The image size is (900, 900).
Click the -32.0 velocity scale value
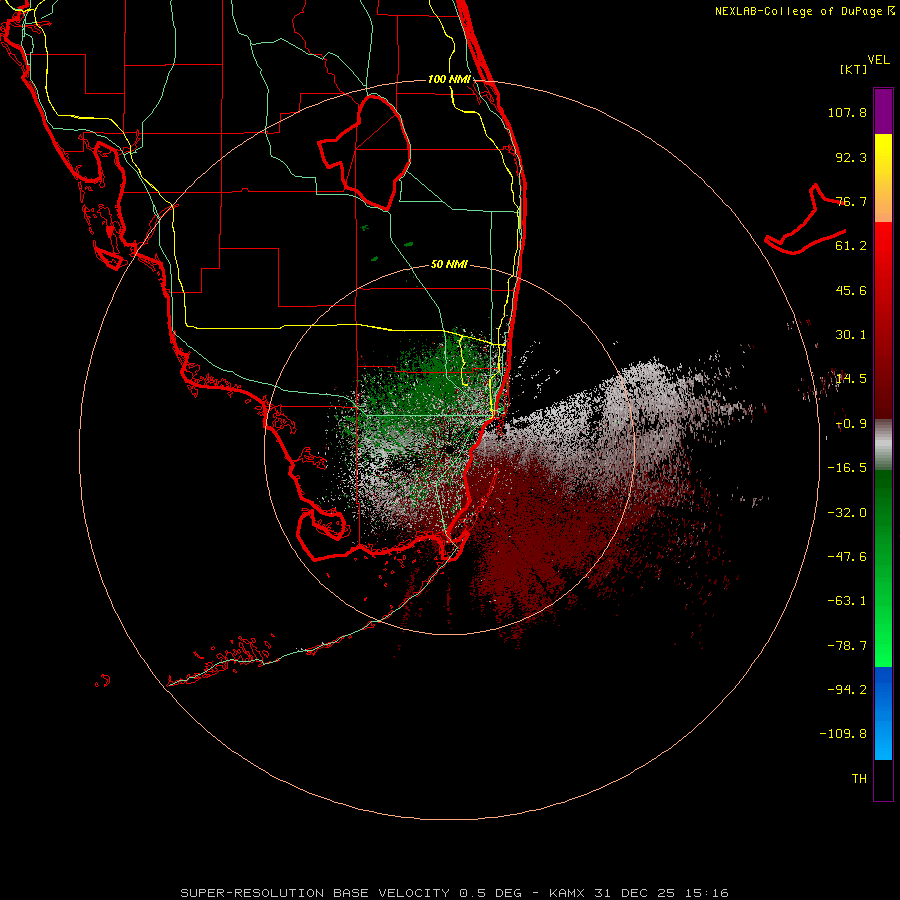pos(847,513)
